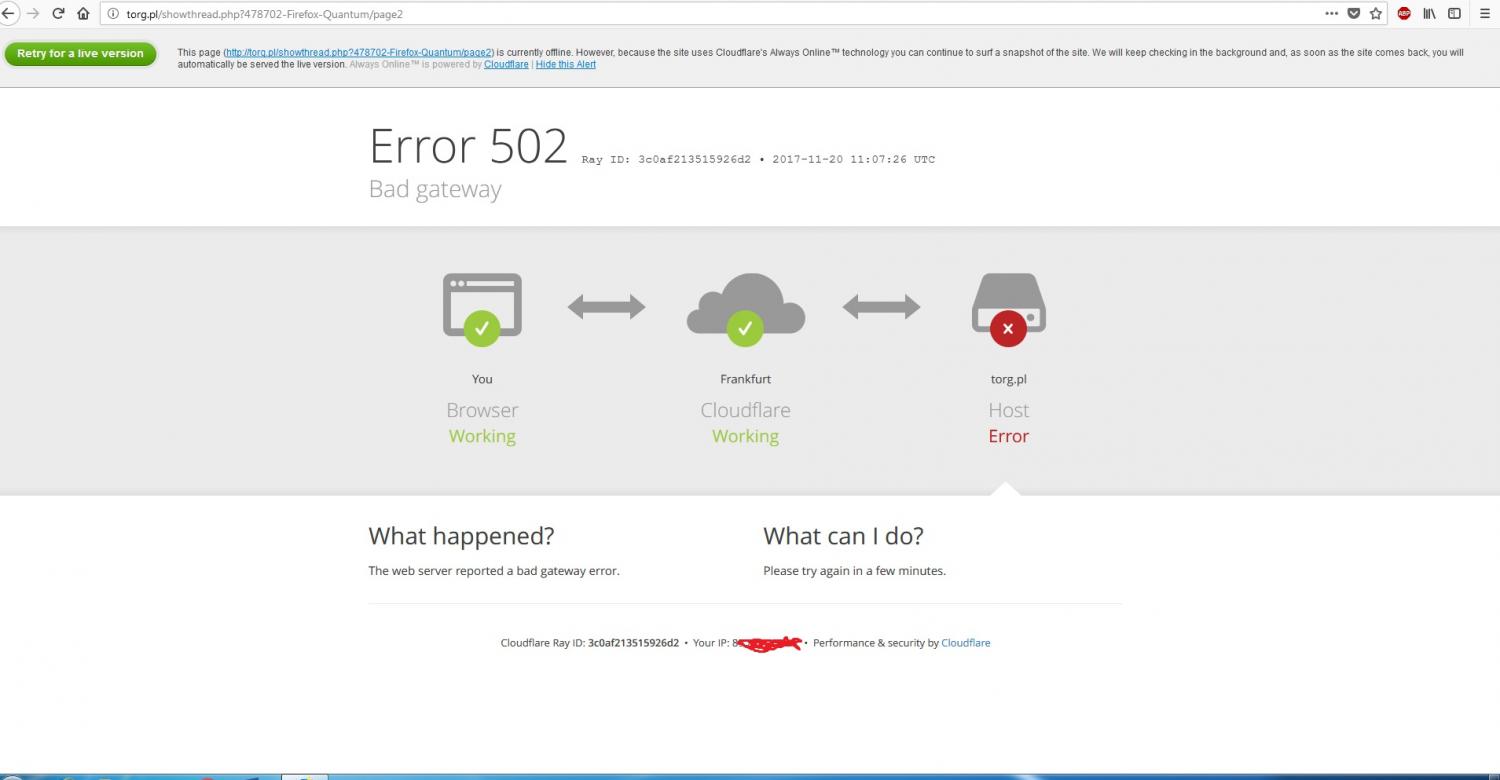Click the Forward navigation arrow

coord(33,14)
